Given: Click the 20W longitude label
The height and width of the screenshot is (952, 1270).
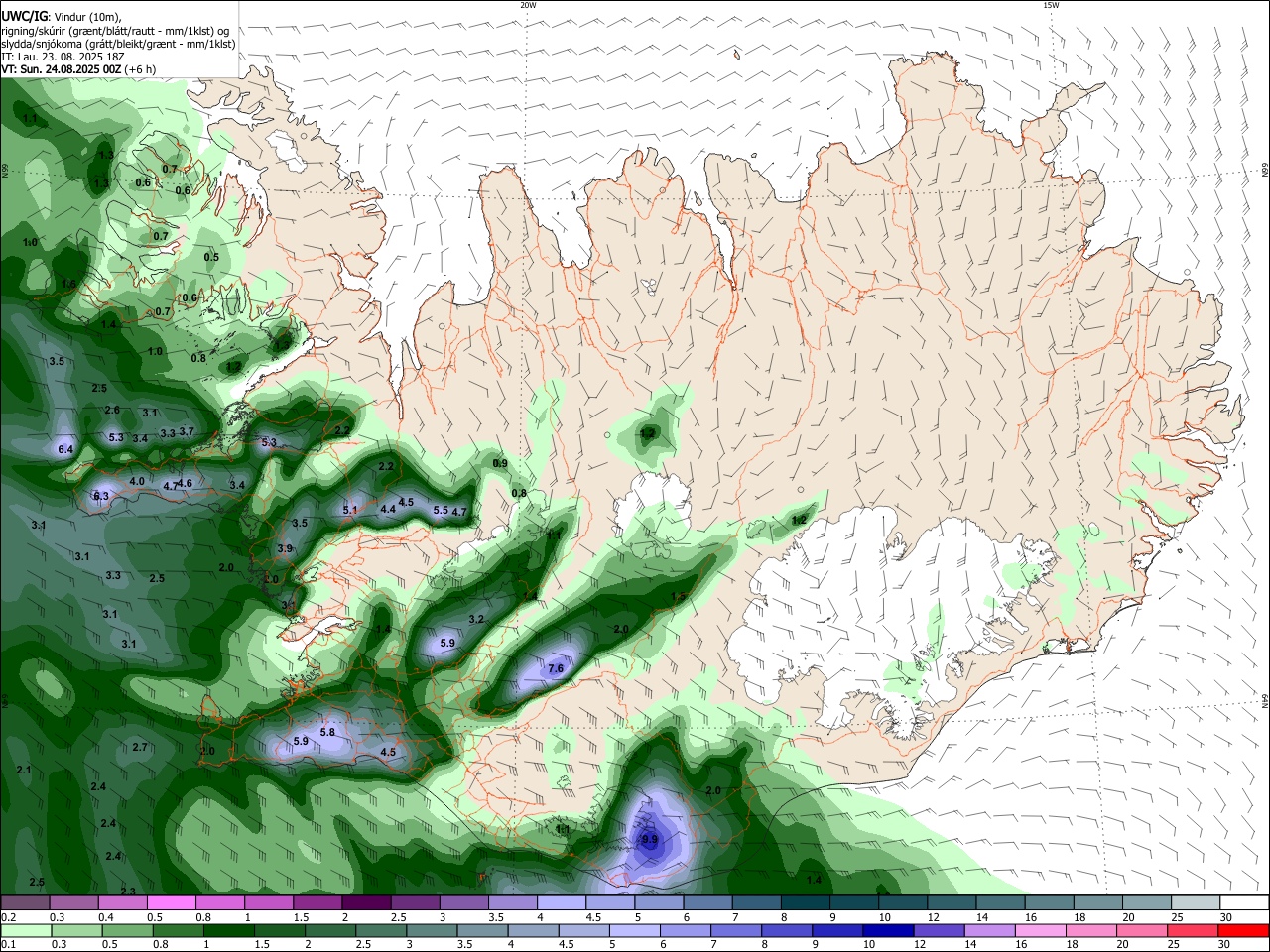Looking at the screenshot, I should (528, 5).
